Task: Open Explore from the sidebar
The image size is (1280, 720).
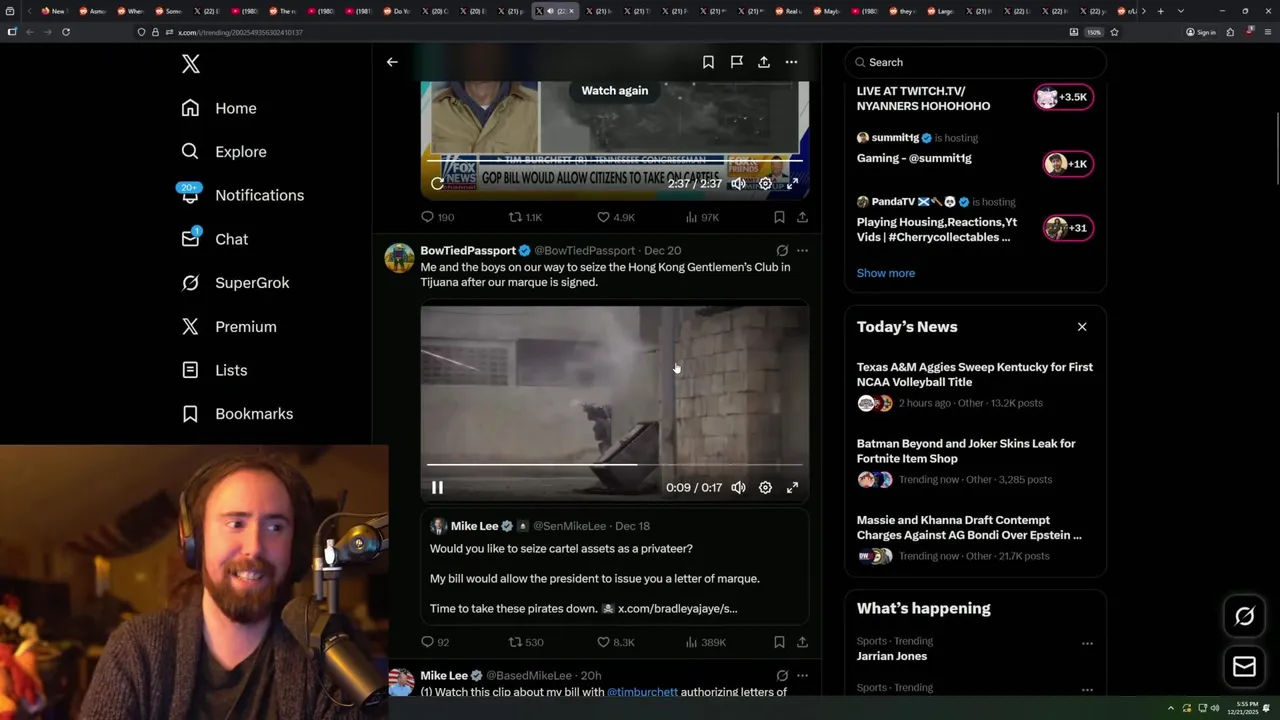Action: click(x=224, y=152)
